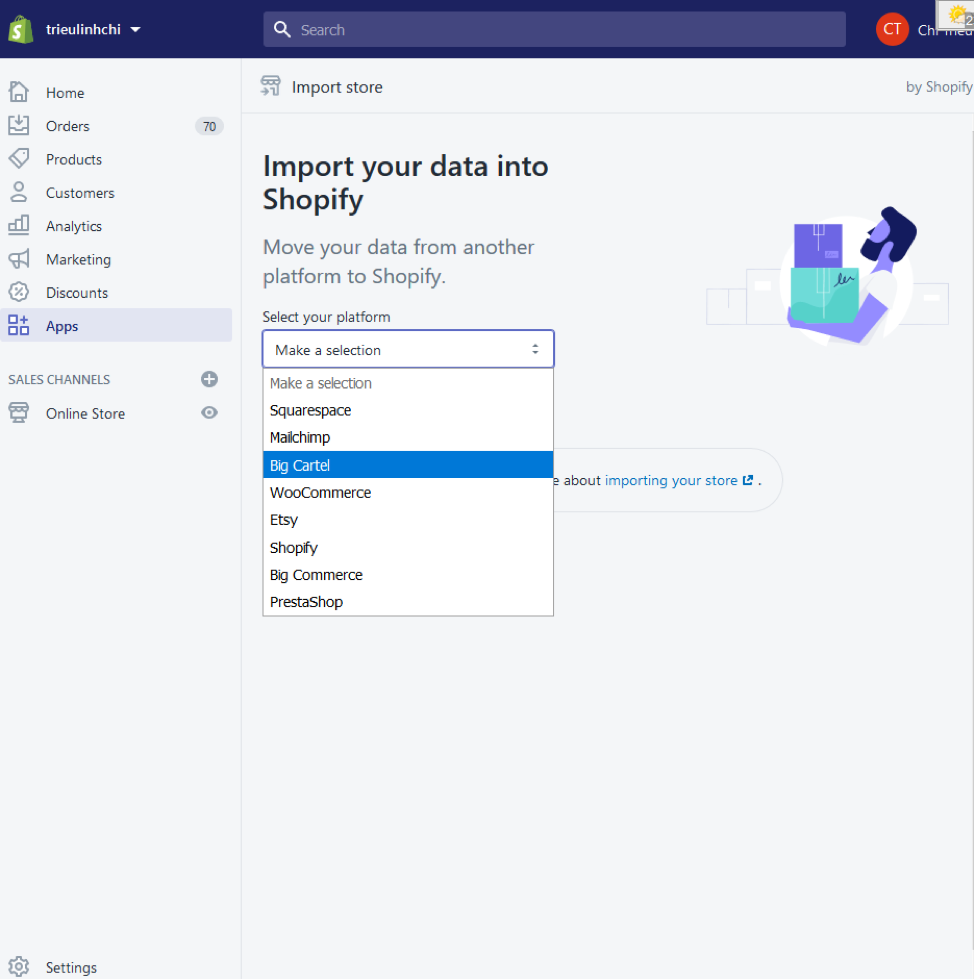Select Etsy as the platform
This screenshot has height=979, width=974.
point(408,520)
